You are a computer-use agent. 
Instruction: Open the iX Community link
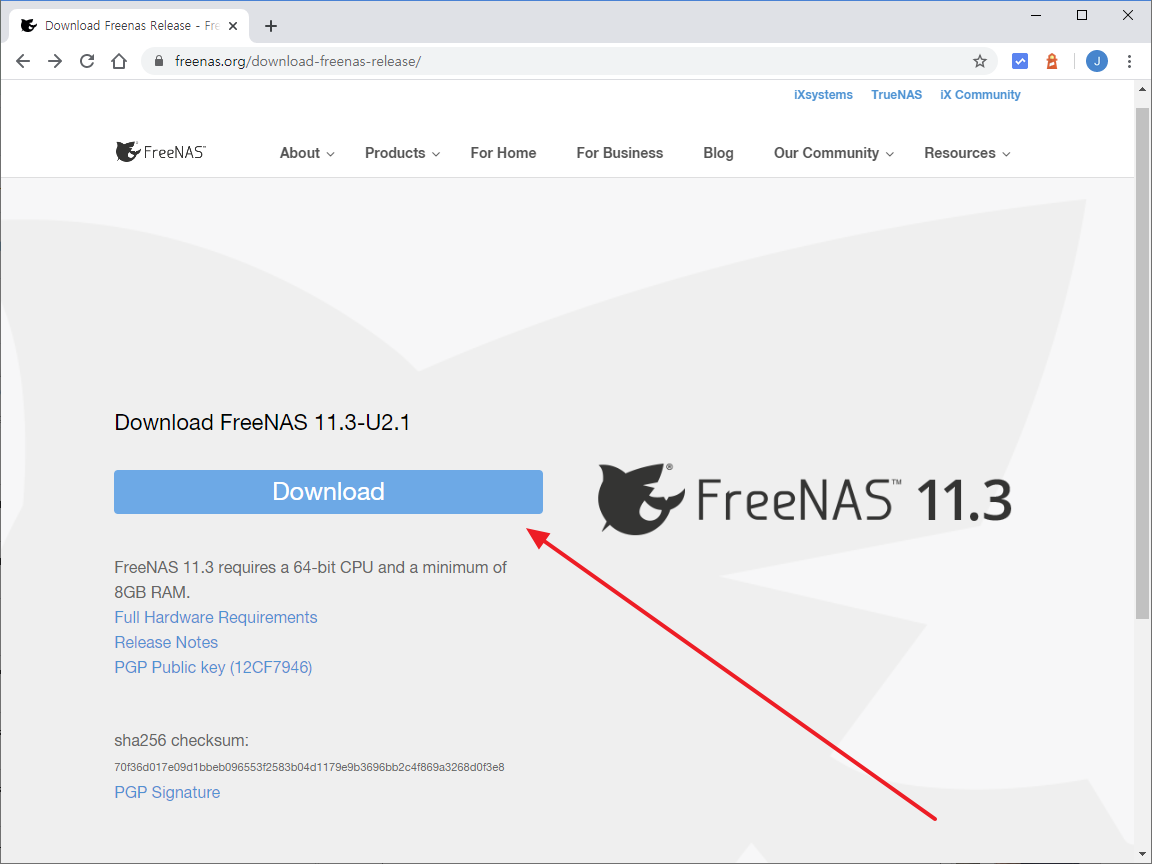[980, 95]
